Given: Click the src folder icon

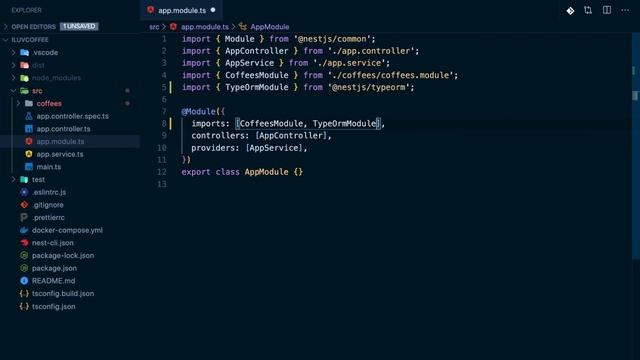Looking at the screenshot, I should click(x=24, y=91).
